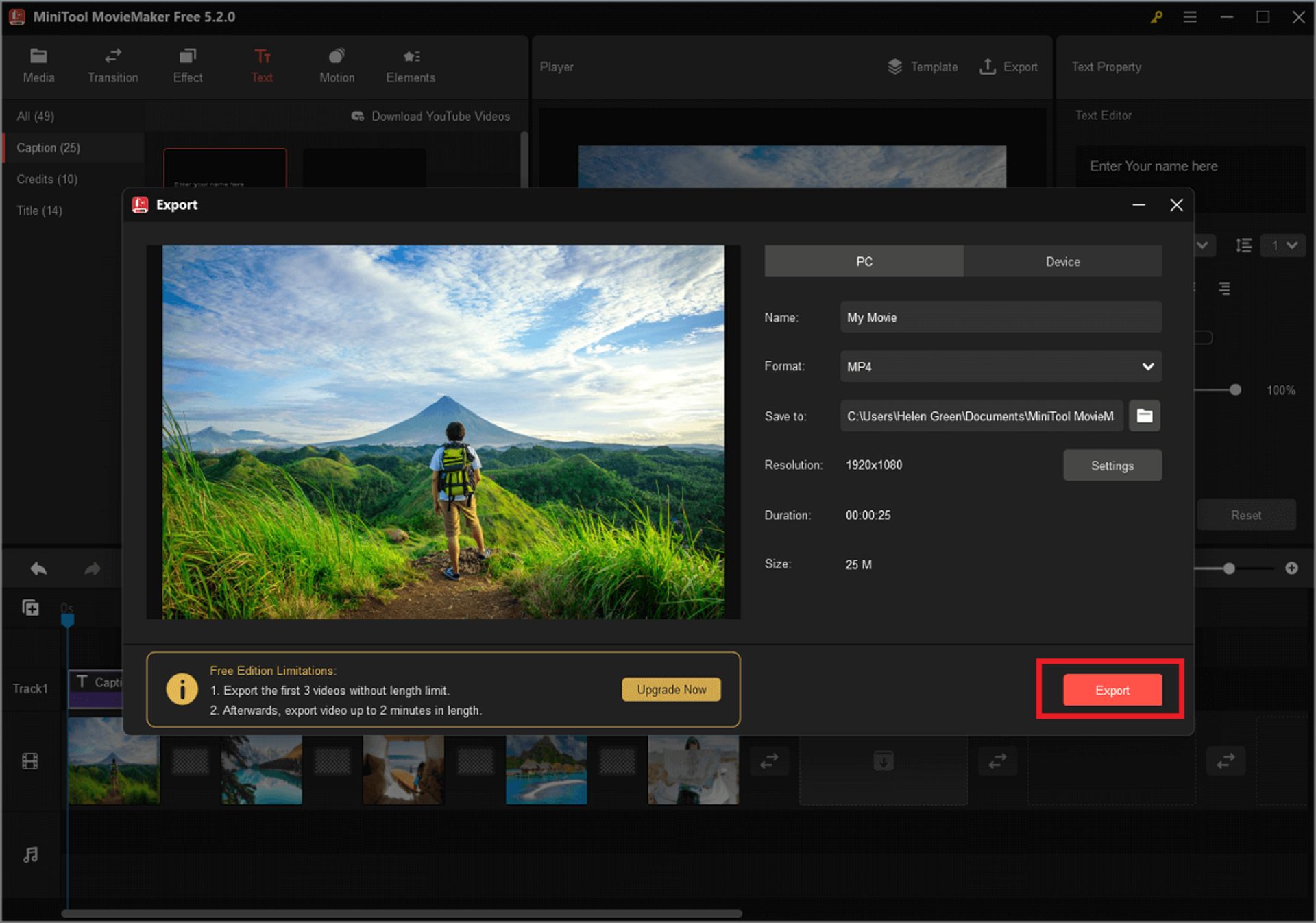The height and width of the screenshot is (923, 1316).
Task: Open the Motion panel
Action: coord(337,66)
